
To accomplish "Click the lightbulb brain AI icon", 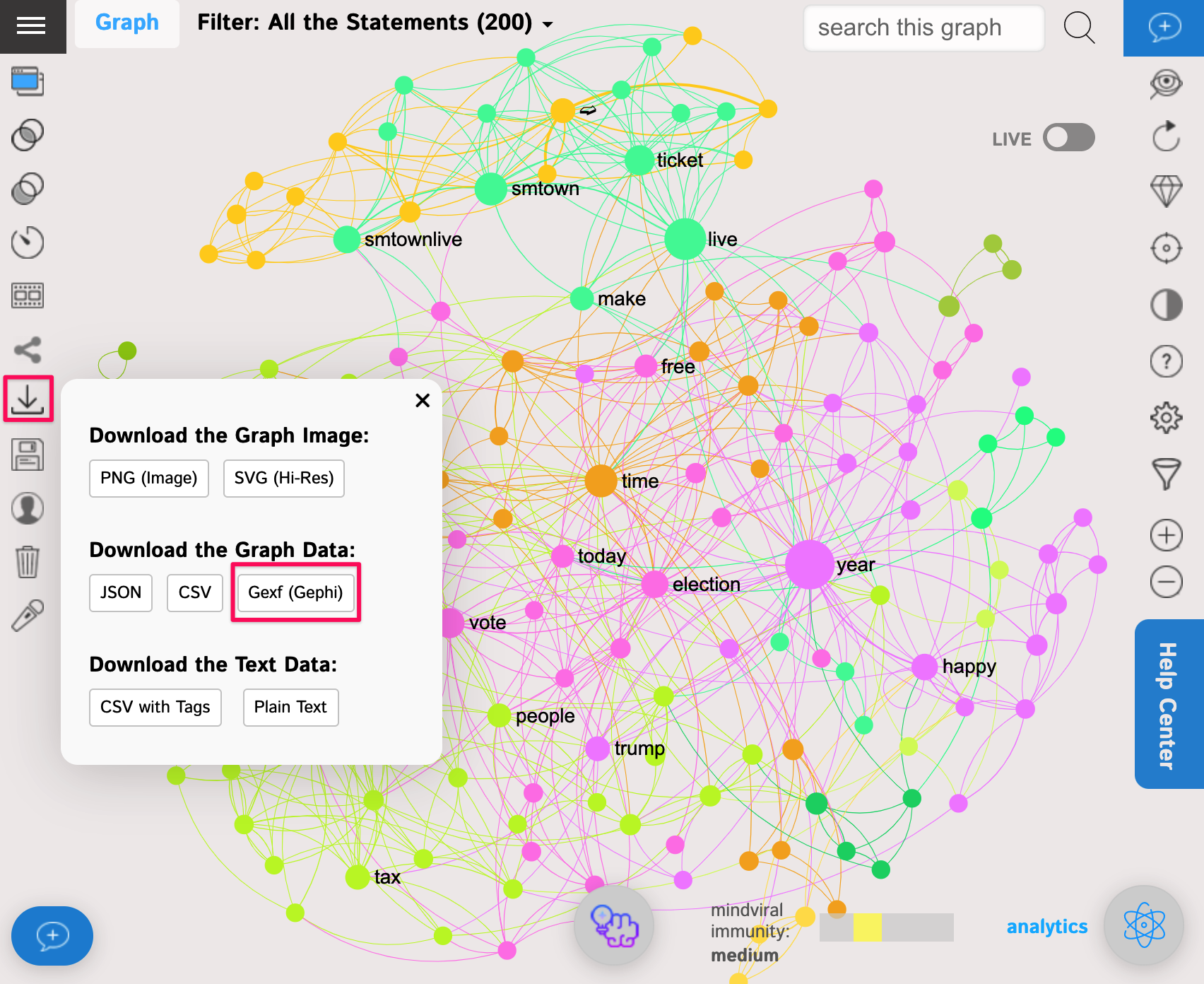I will pos(614,925).
